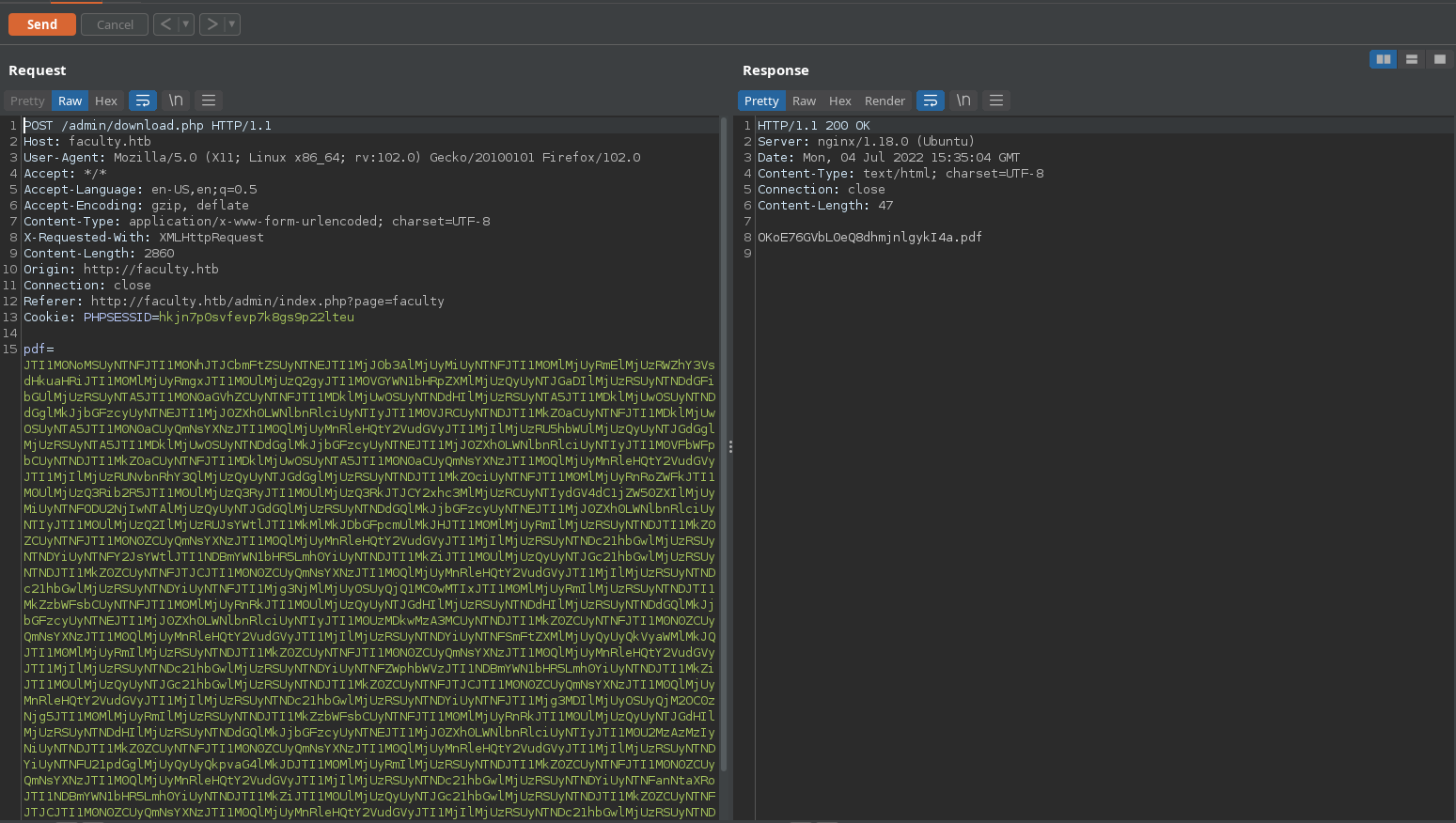Toggle word wrap in Request editor
Screen dimensions: 1456x823
click(143, 101)
